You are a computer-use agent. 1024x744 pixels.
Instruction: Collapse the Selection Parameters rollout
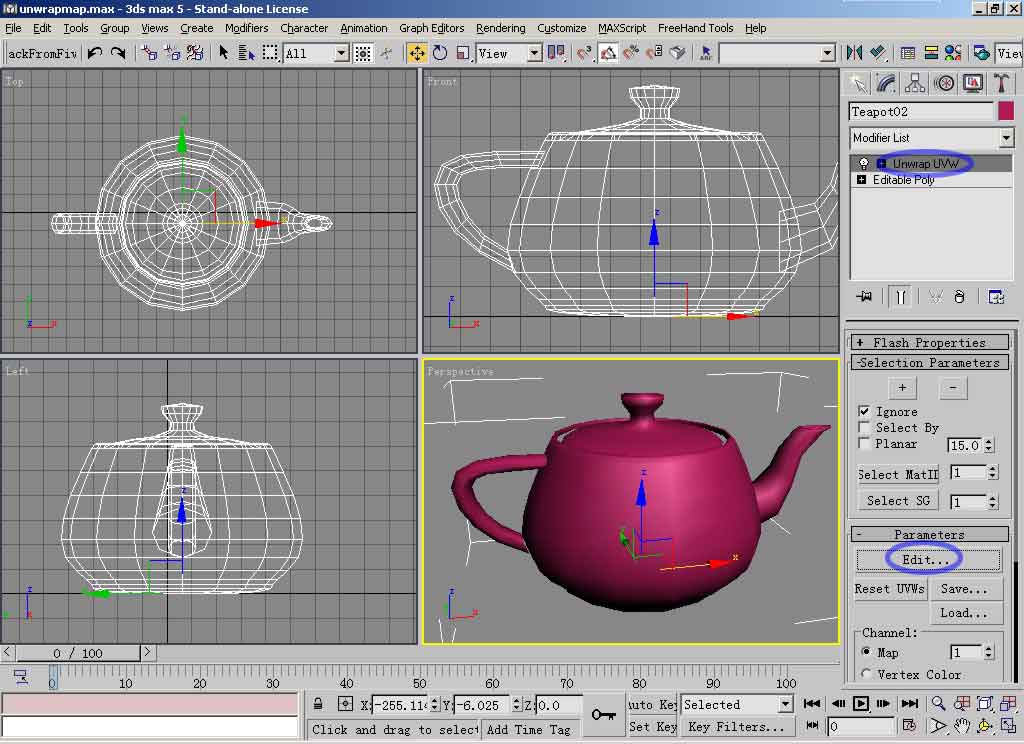click(x=929, y=363)
